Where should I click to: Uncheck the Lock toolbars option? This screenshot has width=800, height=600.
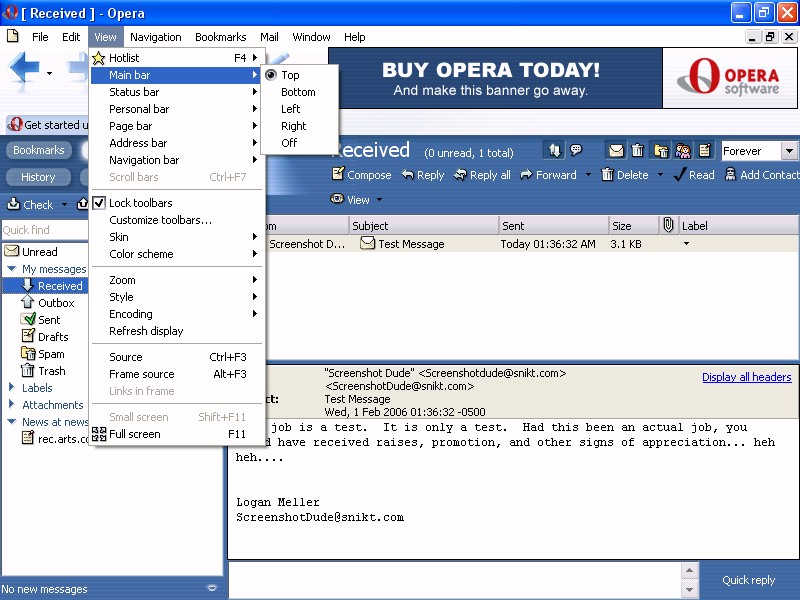pyautogui.click(x=140, y=203)
